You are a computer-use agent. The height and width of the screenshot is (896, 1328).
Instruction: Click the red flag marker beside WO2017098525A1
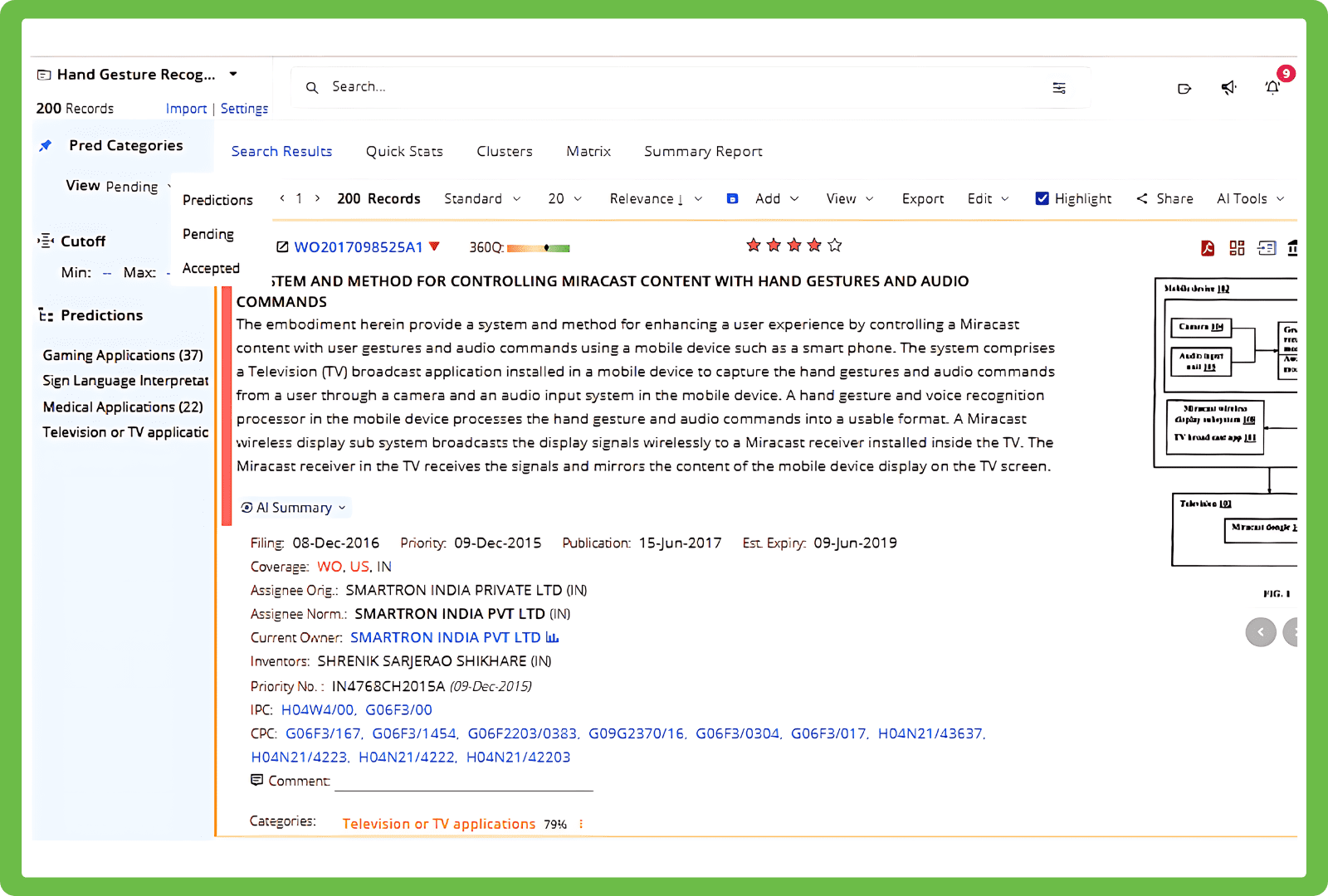click(x=434, y=246)
